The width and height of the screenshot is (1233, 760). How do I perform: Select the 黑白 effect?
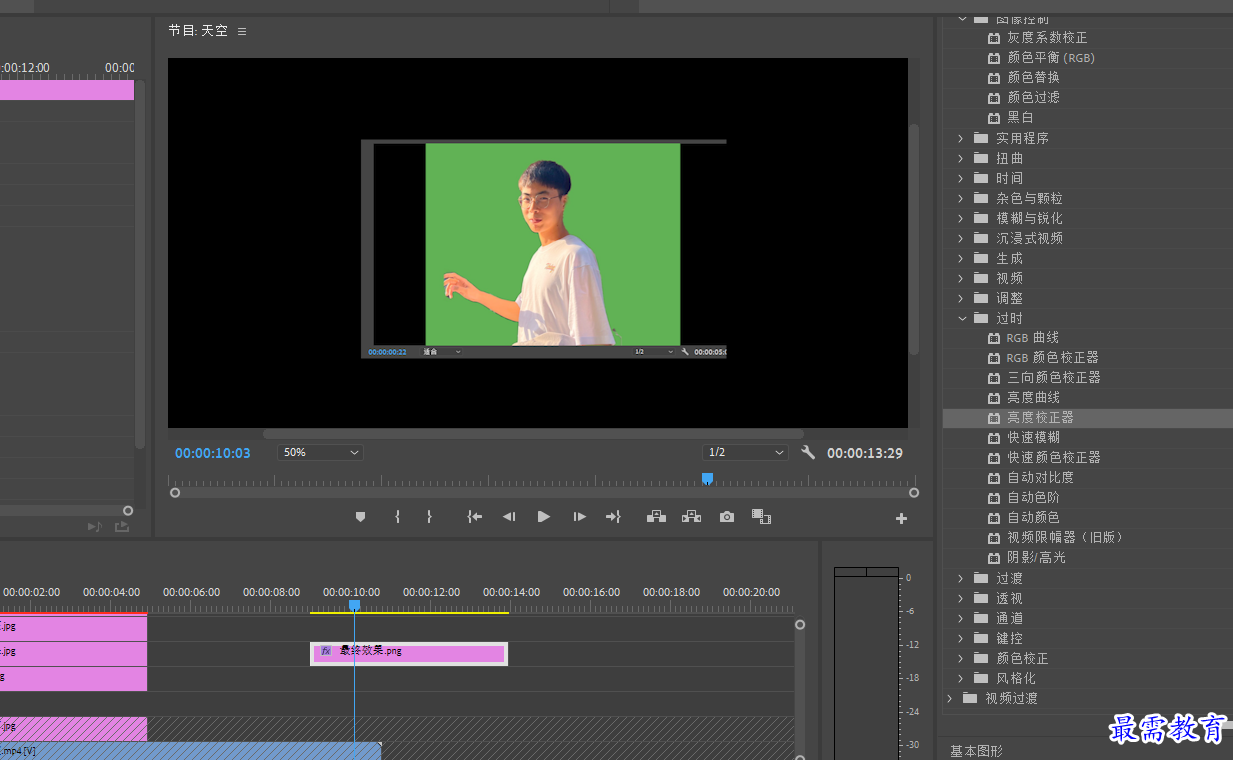[x=1020, y=117]
